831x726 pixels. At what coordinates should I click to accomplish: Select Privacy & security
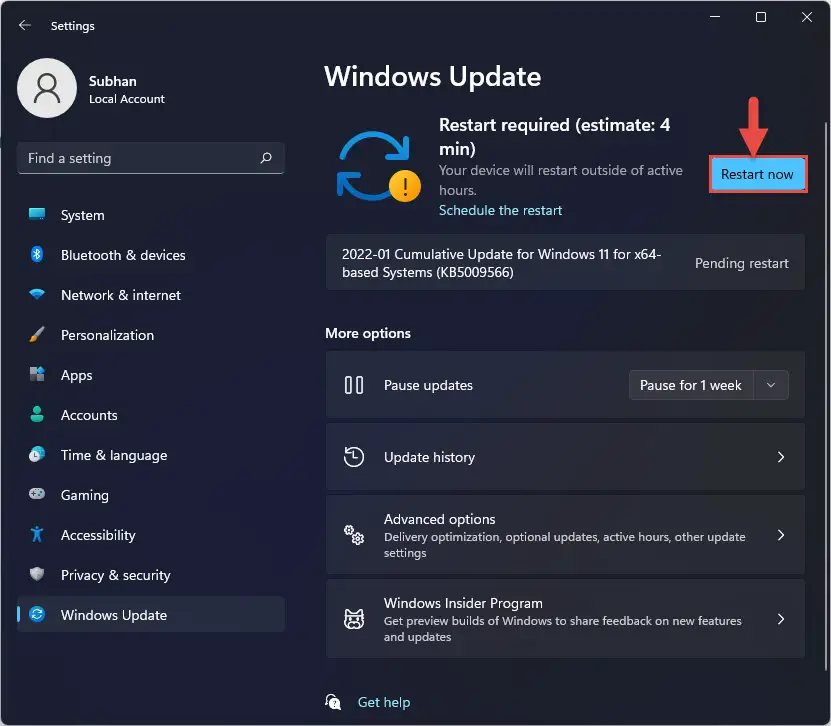(151, 575)
